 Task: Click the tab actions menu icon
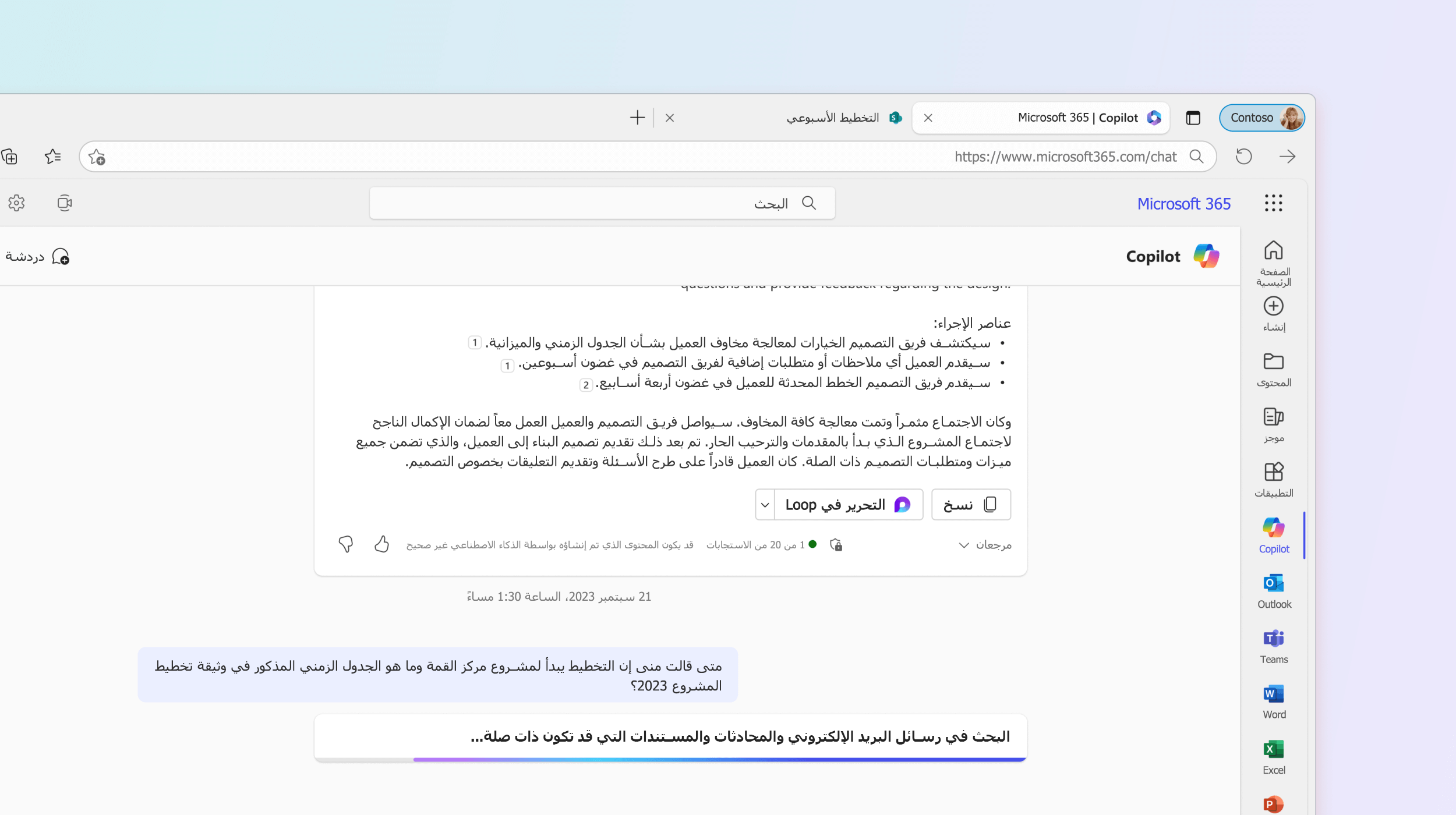1193,118
